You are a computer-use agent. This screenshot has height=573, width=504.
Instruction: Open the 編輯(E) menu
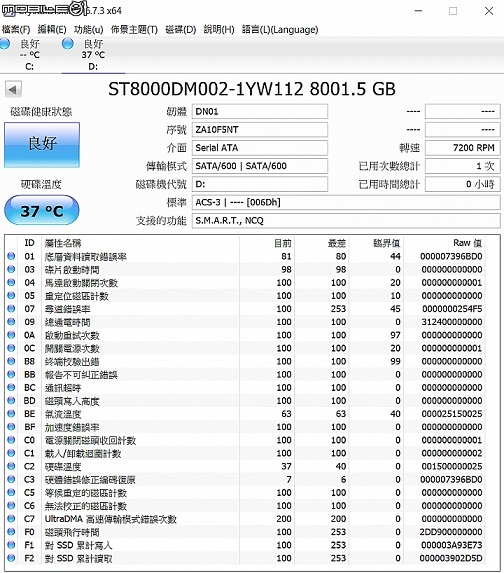(x=52, y=29)
